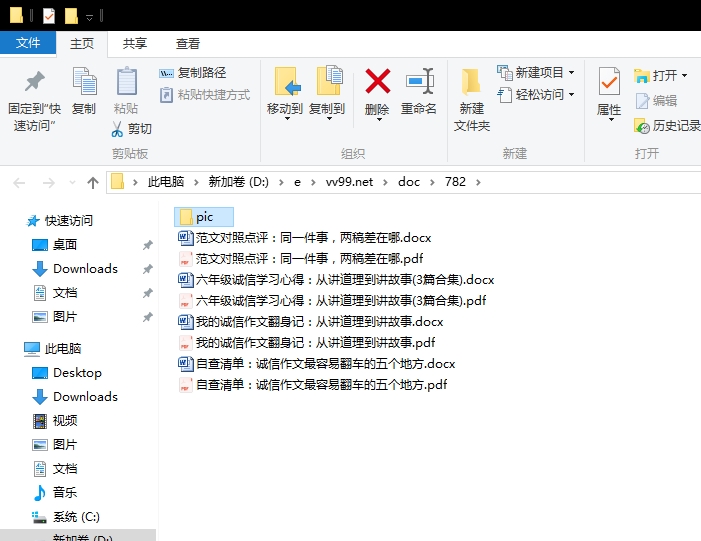Click the vv99.net breadcrumb segment
Image resolution: width=701 pixels, height=541 pixels.
point(349,182)
